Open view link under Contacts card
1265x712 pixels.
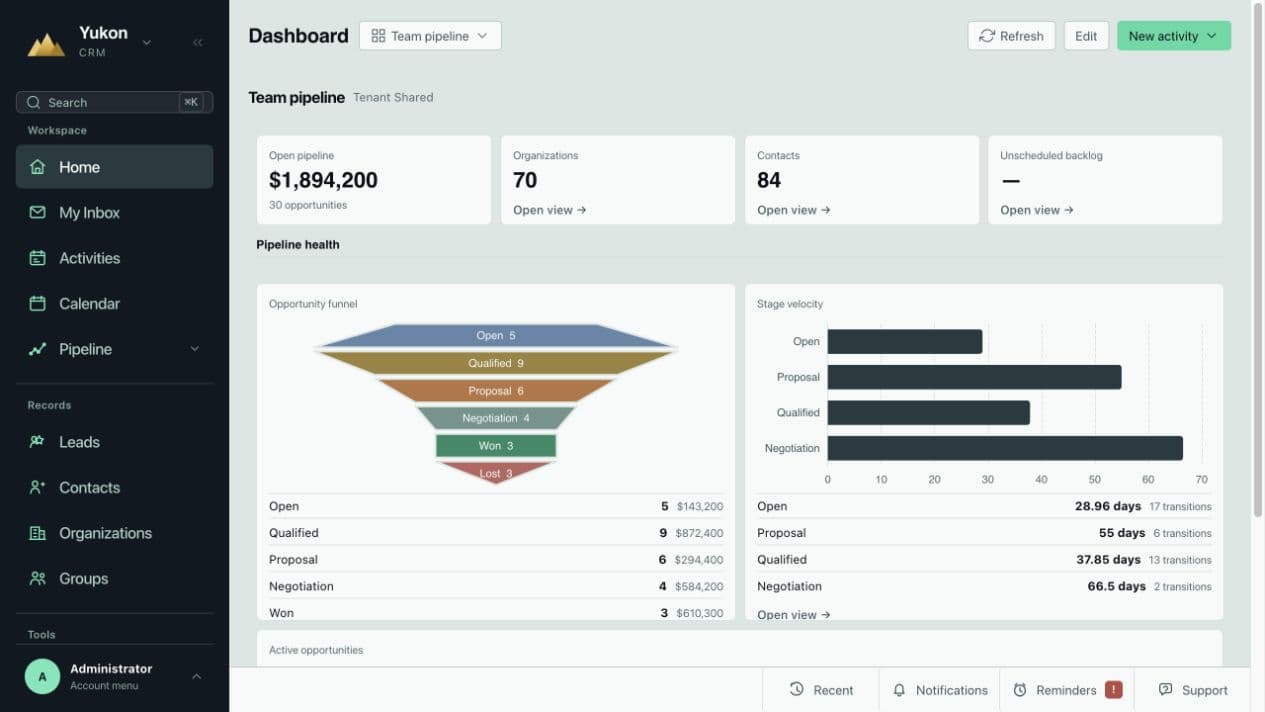click(794, 210)
